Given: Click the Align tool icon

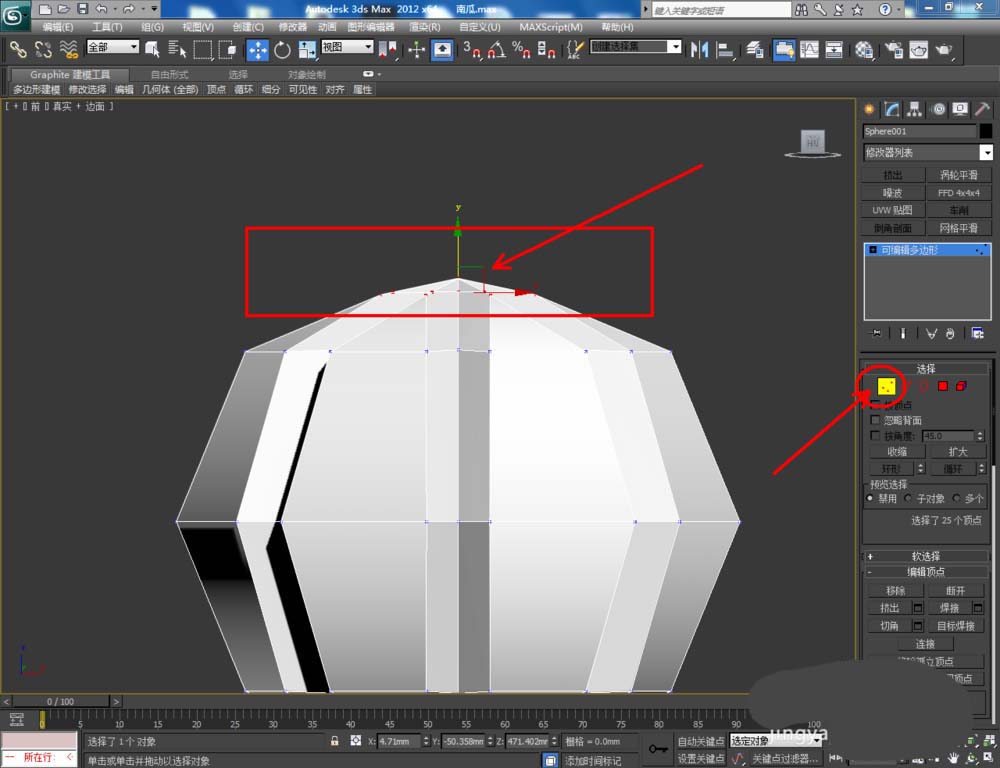Looking at the screenshot, I should [x=725, y=50].
